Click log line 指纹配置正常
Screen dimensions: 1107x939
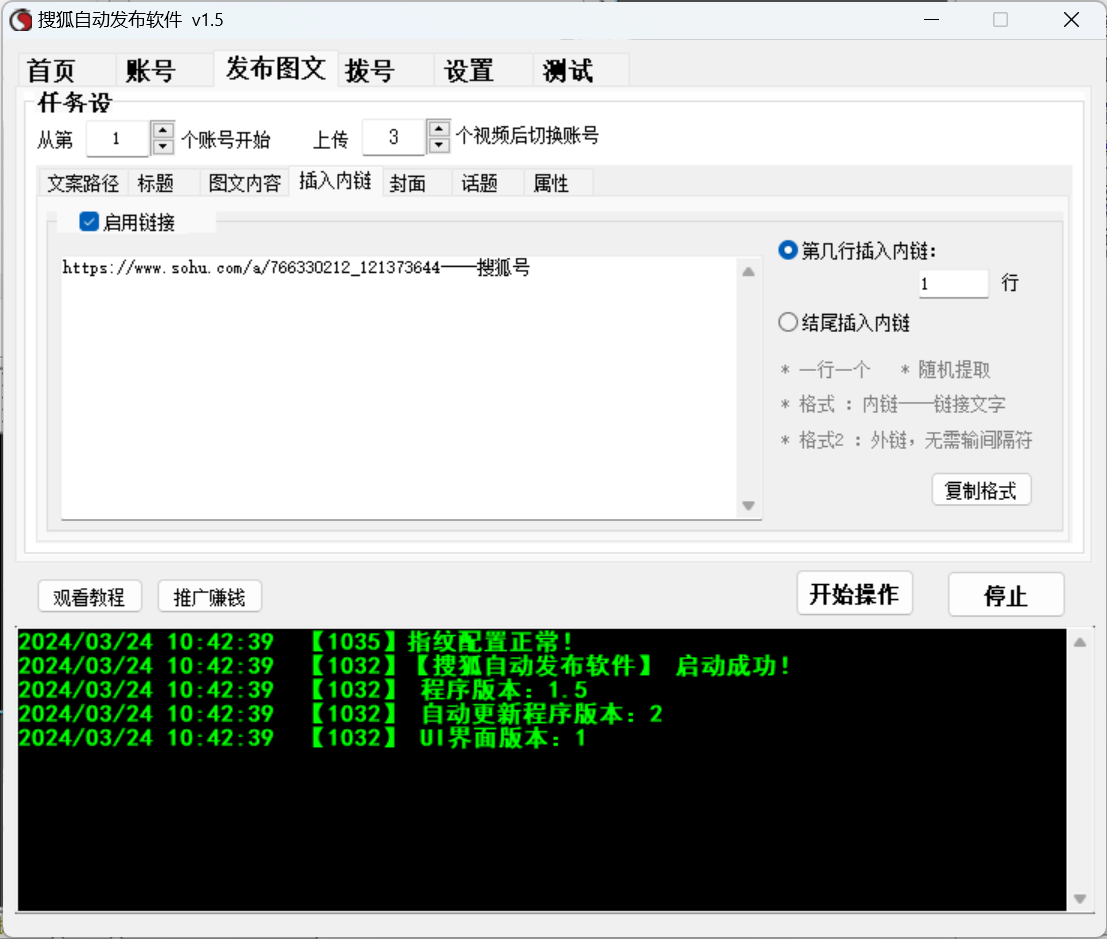[296, 642]
